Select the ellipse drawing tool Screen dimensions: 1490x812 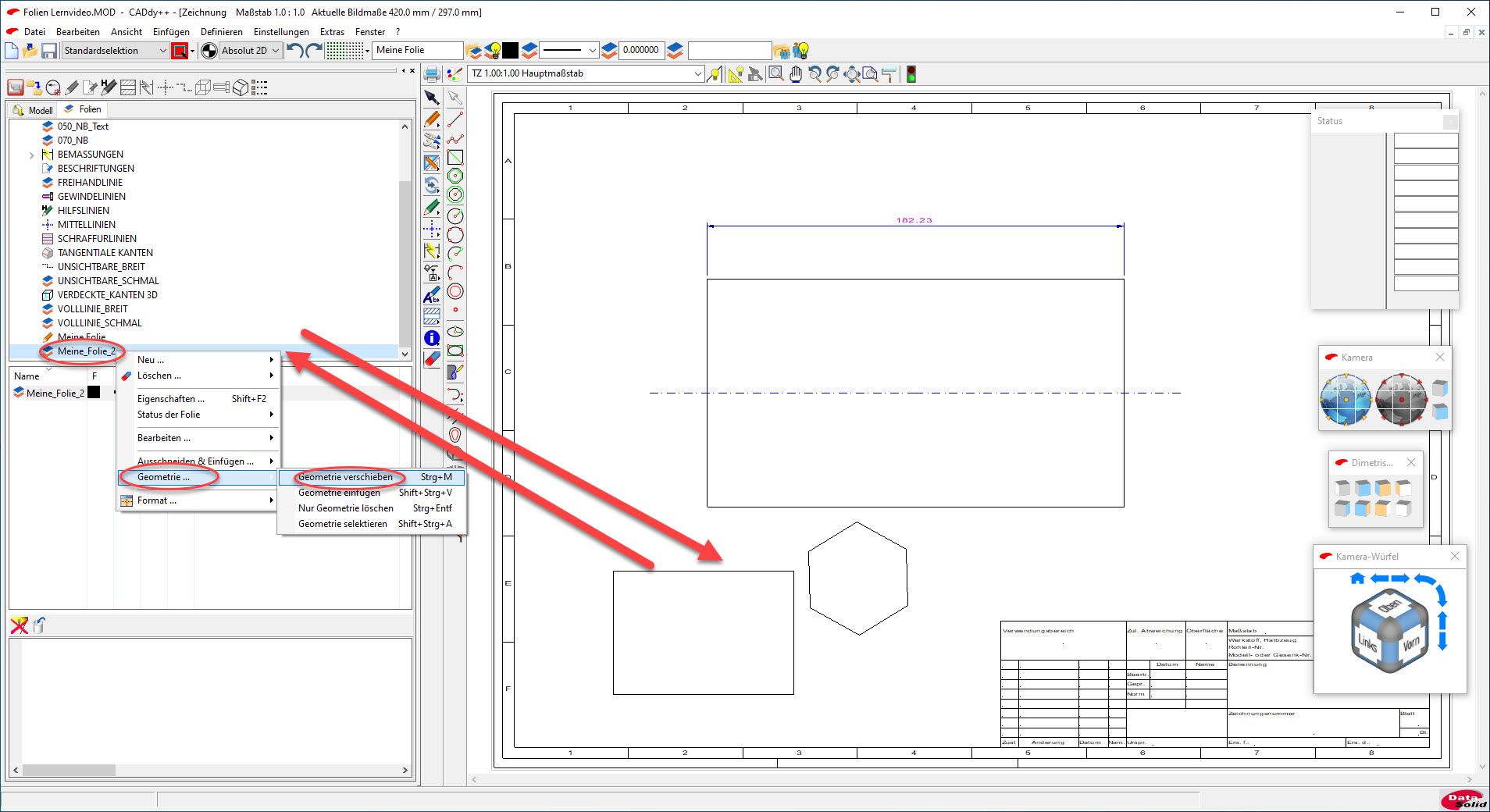[x=455, y=332]
